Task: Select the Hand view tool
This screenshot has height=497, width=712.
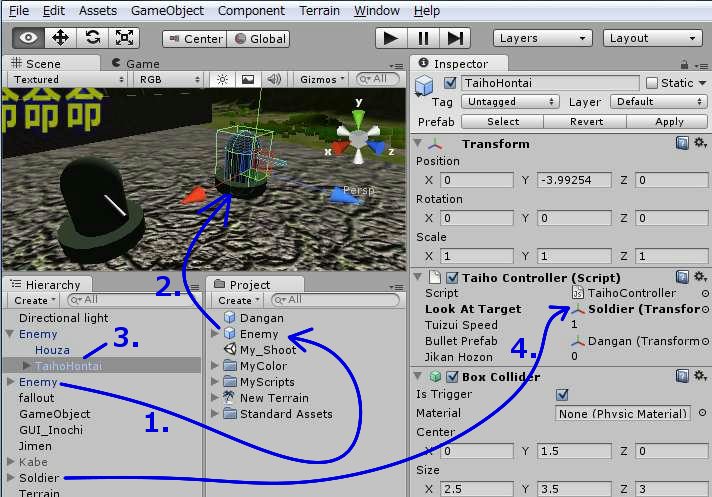Action: pyautogui.click(x=28, y=38)
